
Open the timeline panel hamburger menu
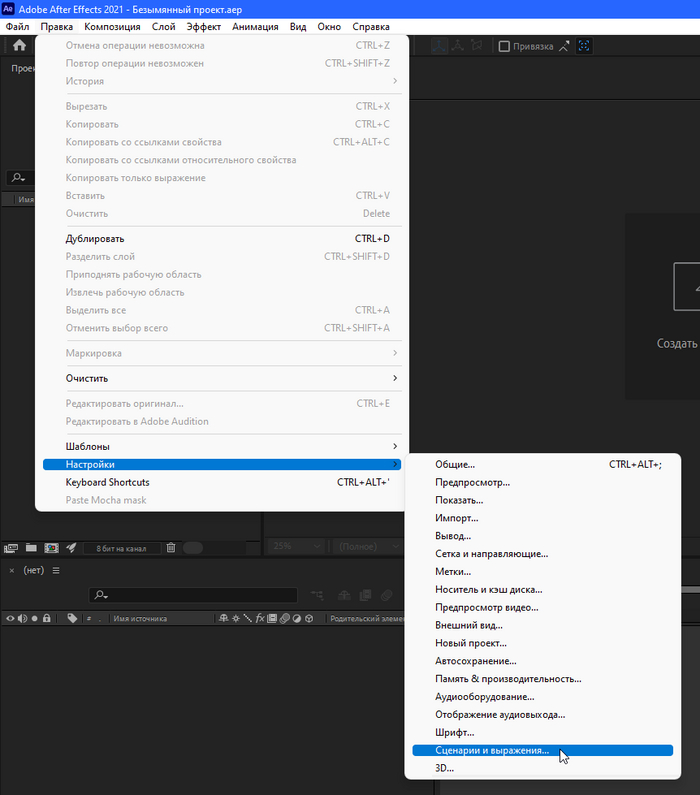[56, 570]
